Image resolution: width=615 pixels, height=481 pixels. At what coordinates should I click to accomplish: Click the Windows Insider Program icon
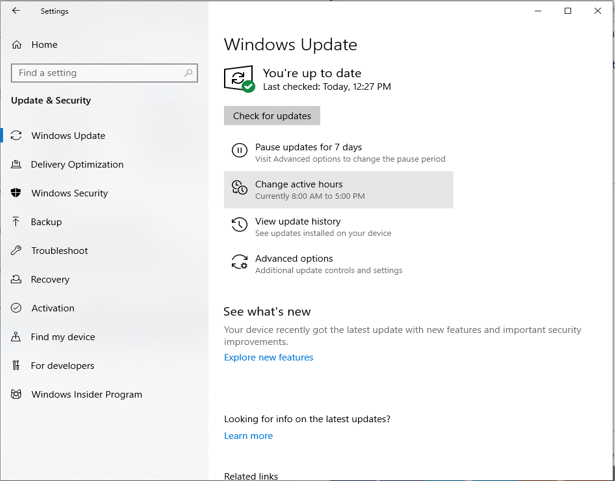pyautogui.click(x=16, y=394)
